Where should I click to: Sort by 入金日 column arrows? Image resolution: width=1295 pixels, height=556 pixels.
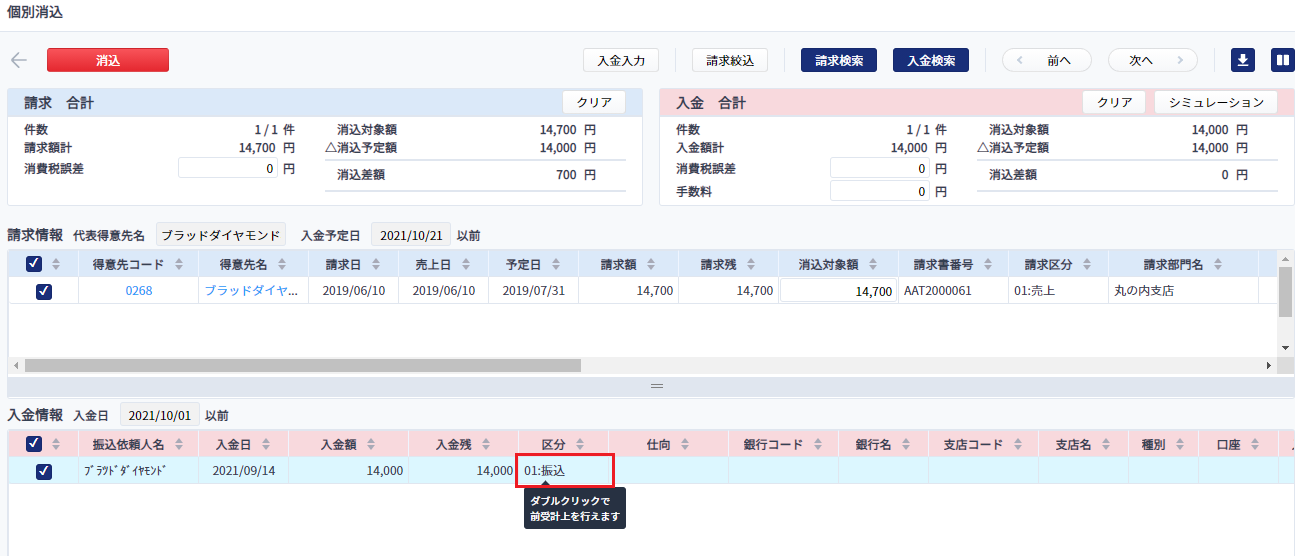pyautogui.click(x=266, y=444)
